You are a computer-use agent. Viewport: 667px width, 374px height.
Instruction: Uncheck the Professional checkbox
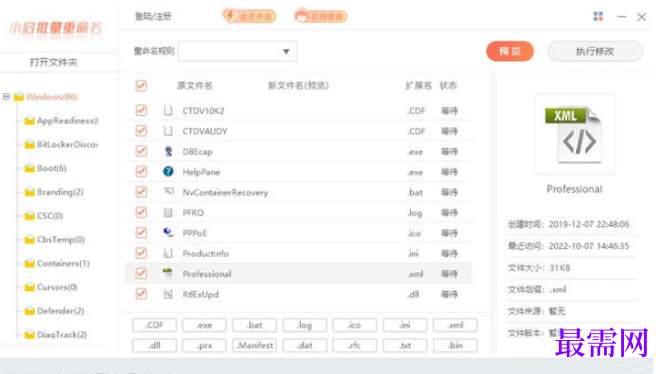[x=141, y=273]
